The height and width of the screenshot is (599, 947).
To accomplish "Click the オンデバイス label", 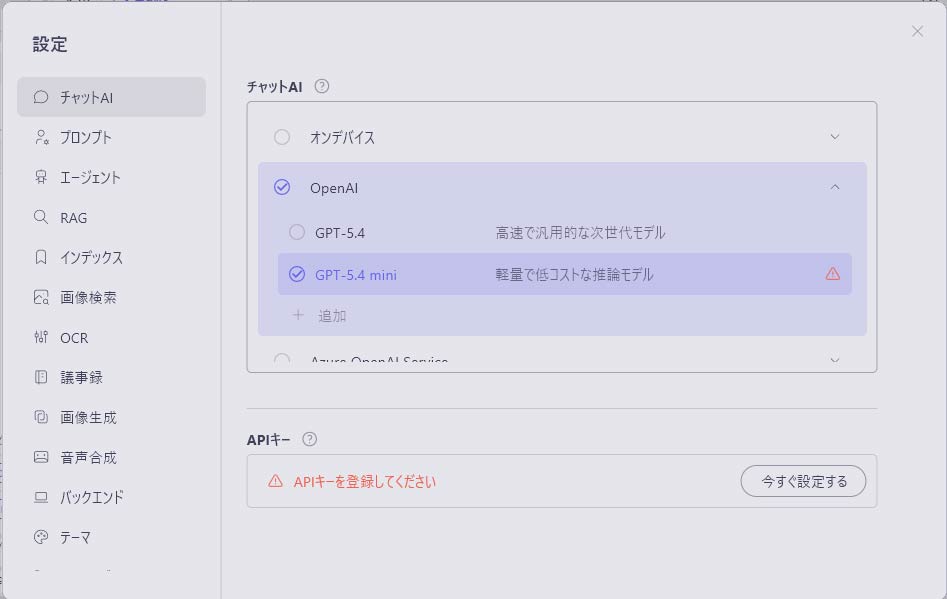I will (342, 138).
